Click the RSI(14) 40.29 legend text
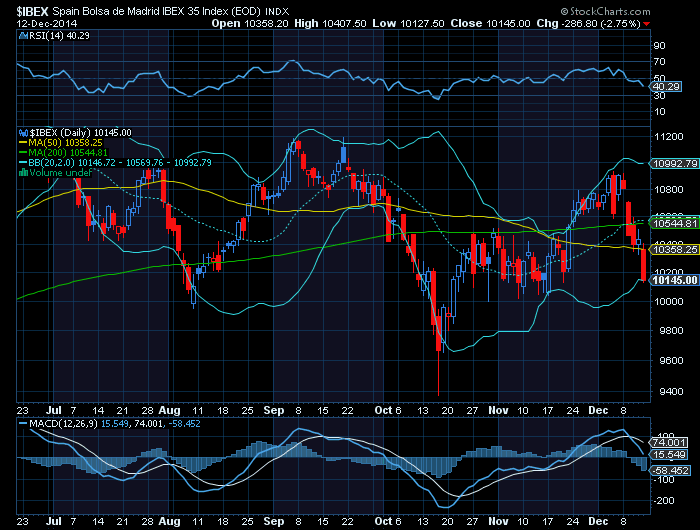Image resolution: width=700 pixels, height=530 pixels. (x=59, y=36)
